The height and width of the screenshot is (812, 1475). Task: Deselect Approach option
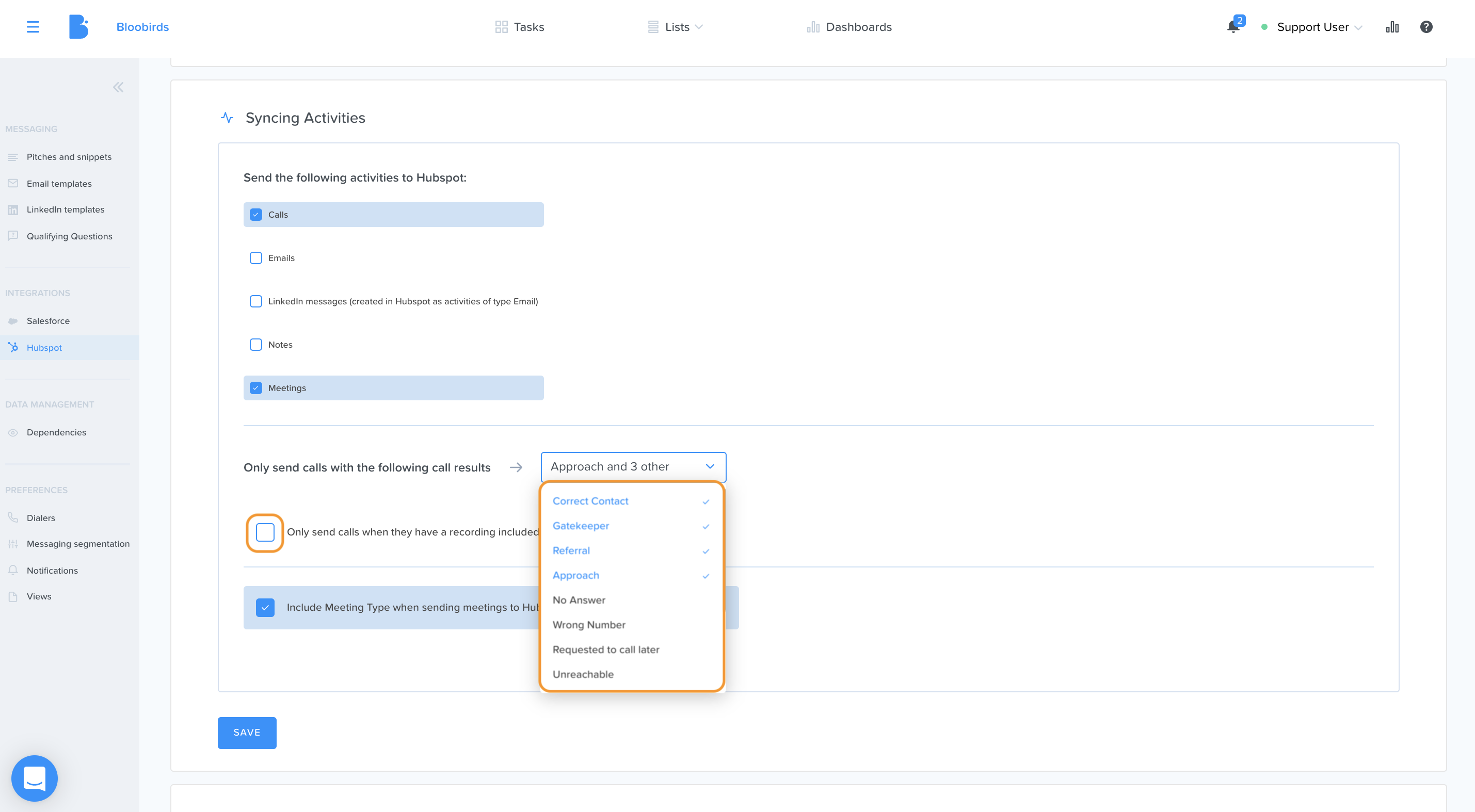632,576
